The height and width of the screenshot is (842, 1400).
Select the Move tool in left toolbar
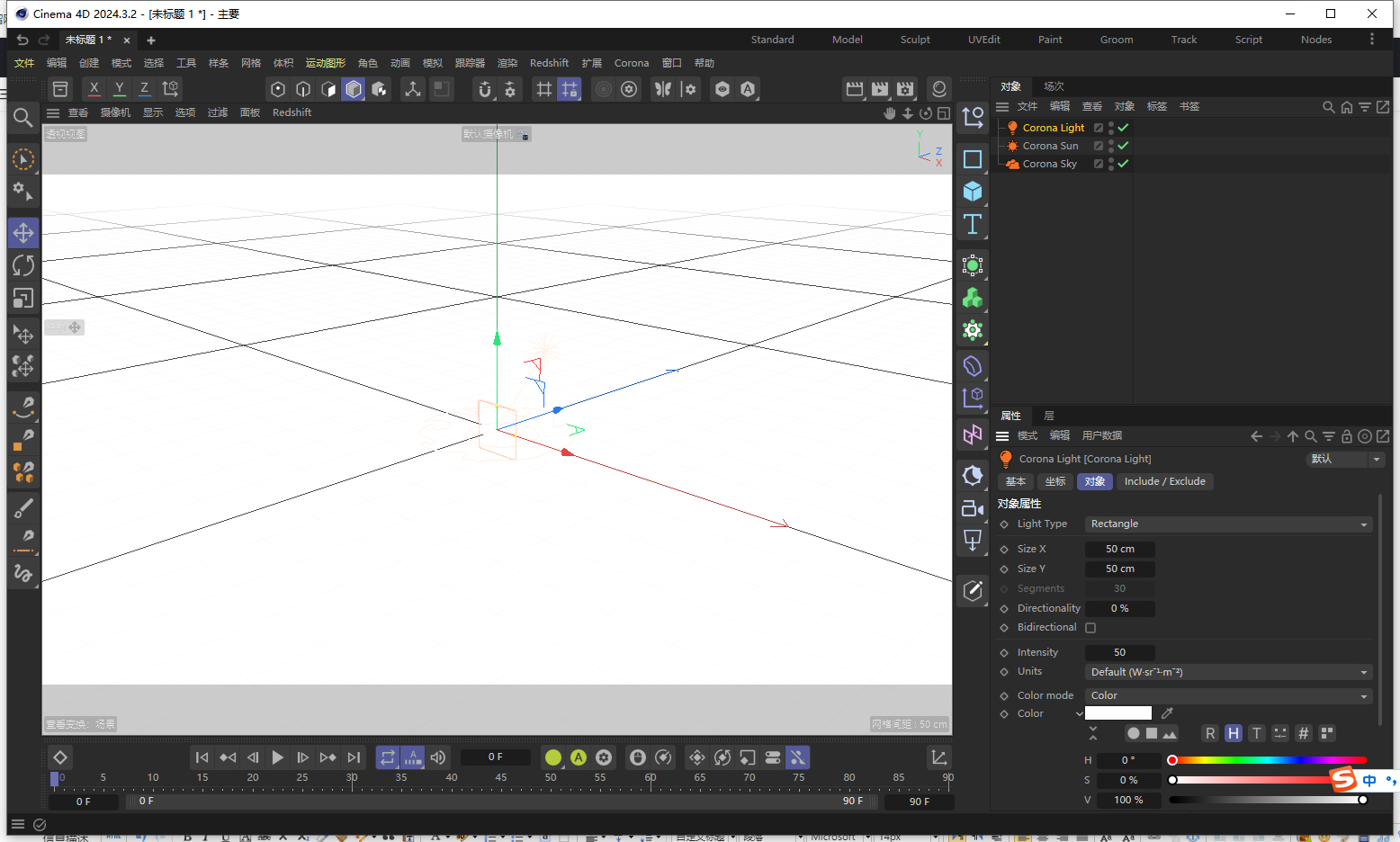click(x=23, y=233)
